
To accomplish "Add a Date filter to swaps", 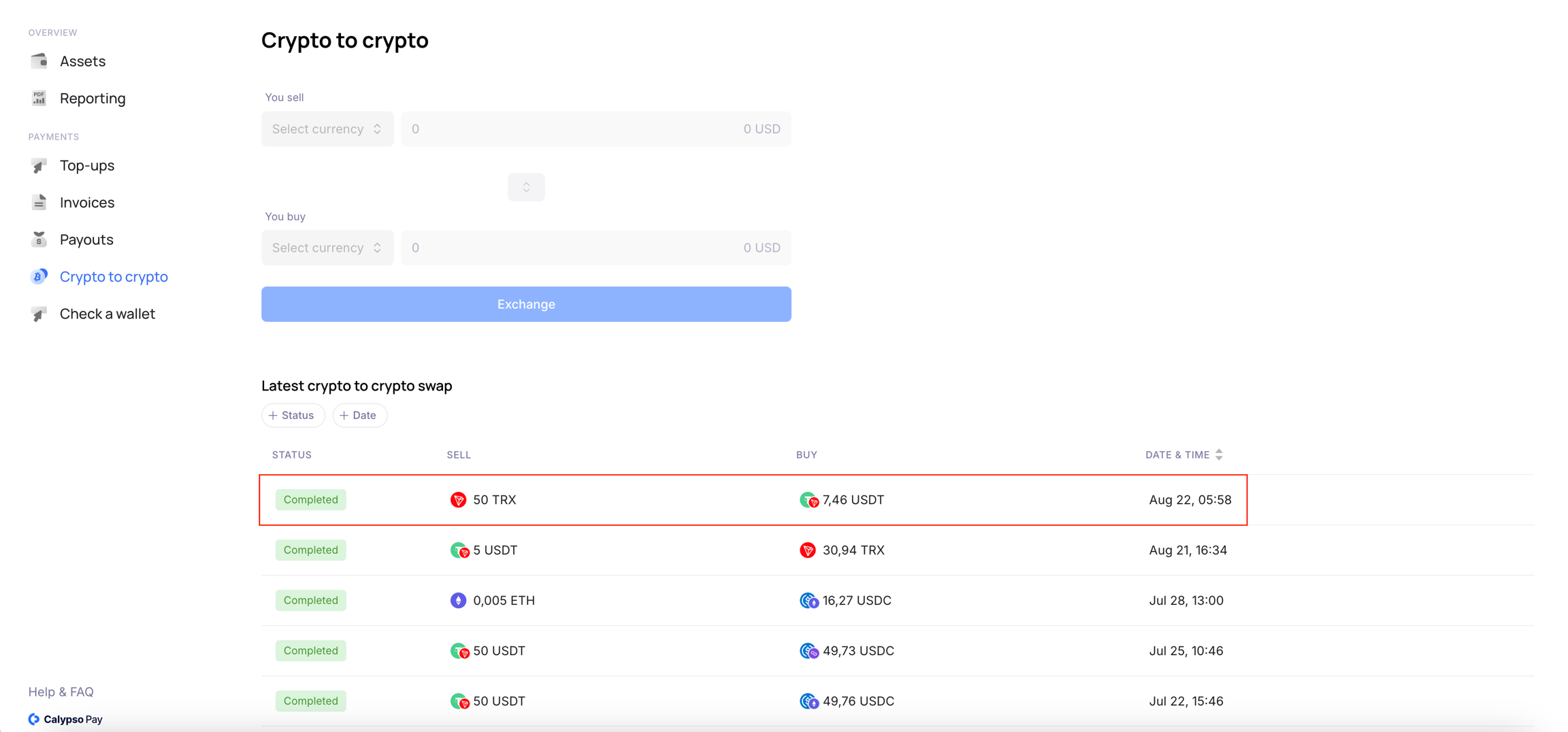I will (x=359, y=416).
